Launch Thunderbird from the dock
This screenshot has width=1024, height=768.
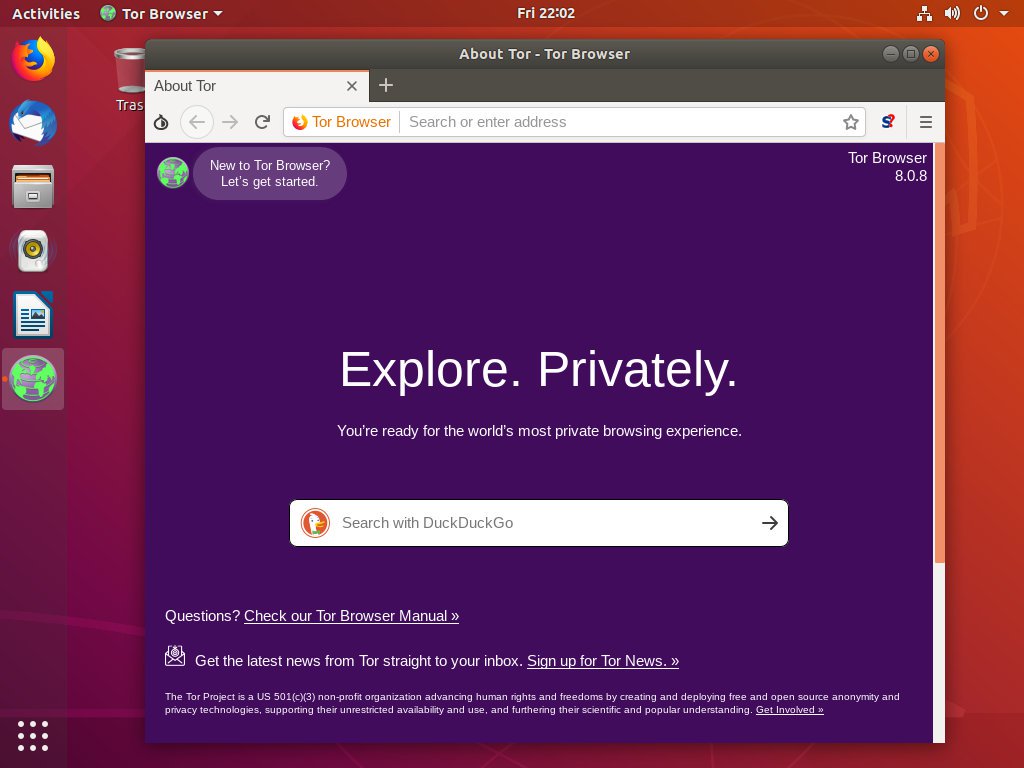pyautogui.click(x=33, y=123)
